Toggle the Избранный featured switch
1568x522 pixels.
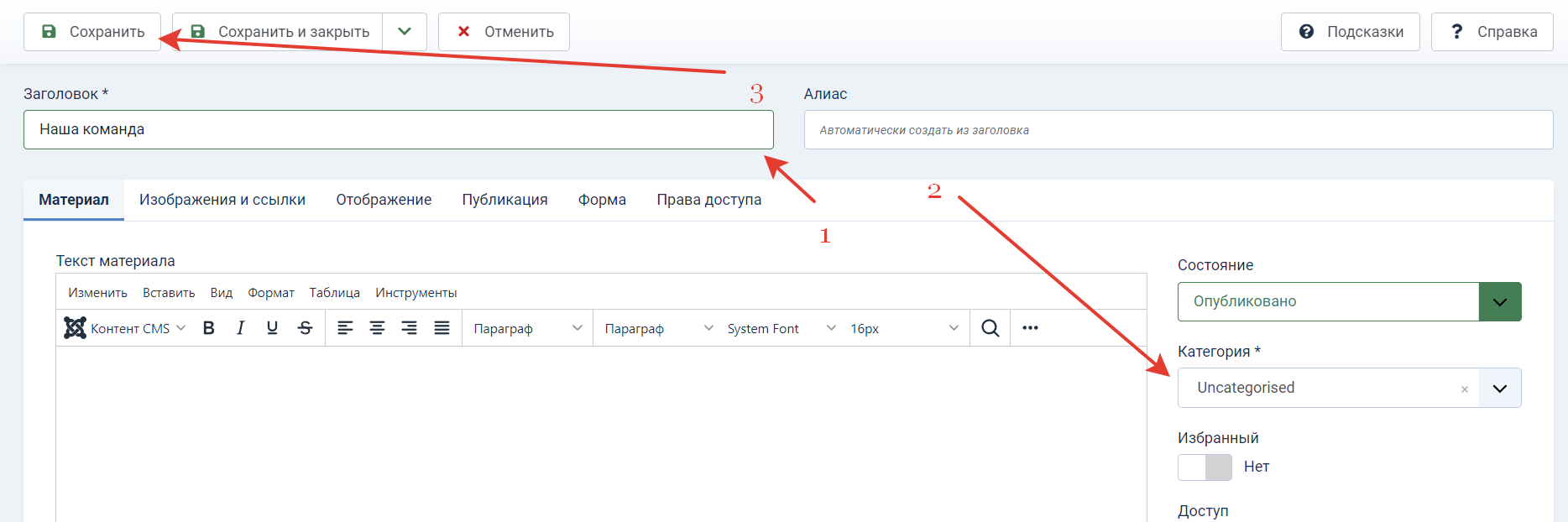[1205, 467]
